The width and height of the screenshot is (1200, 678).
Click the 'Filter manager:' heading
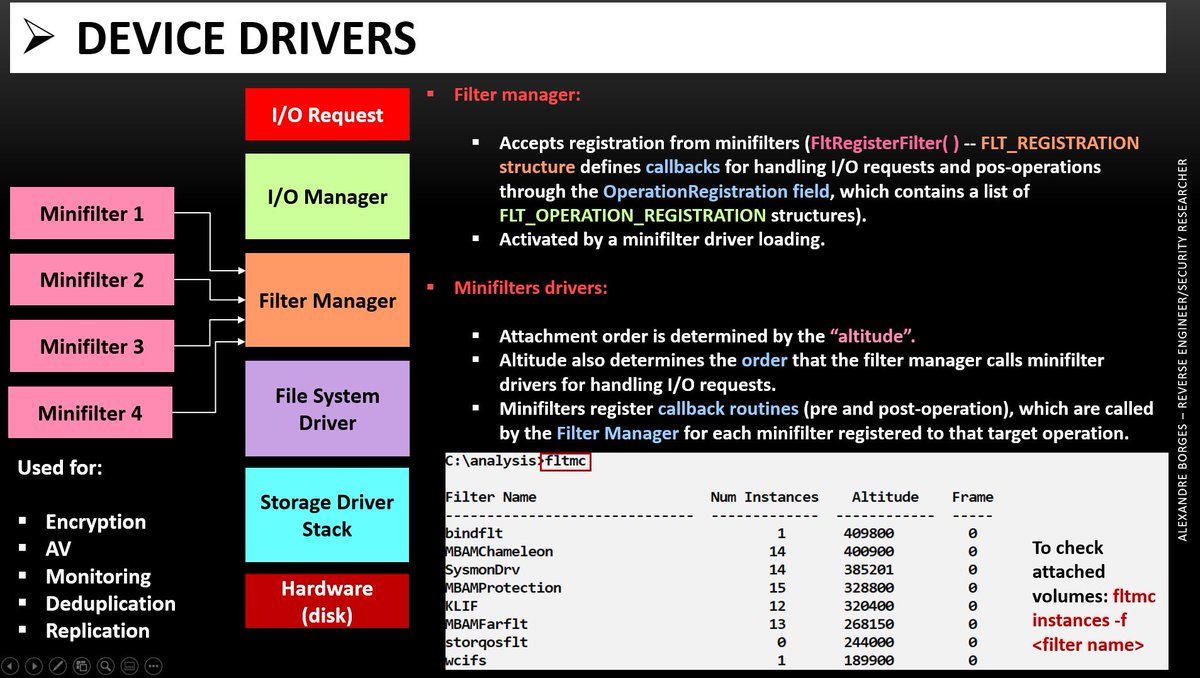pos(517,95)
